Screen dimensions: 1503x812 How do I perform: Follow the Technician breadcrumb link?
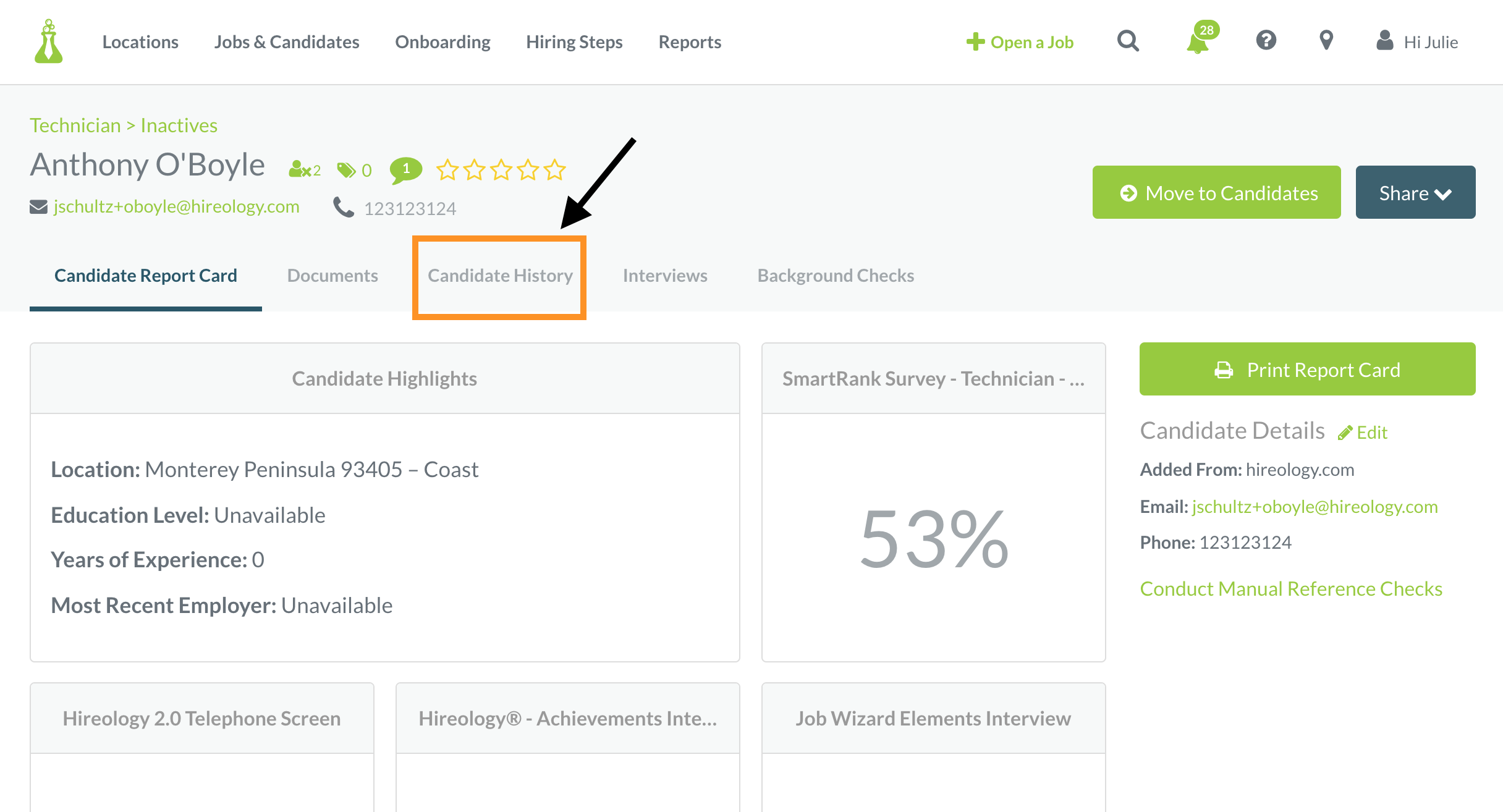pos(75,125)
